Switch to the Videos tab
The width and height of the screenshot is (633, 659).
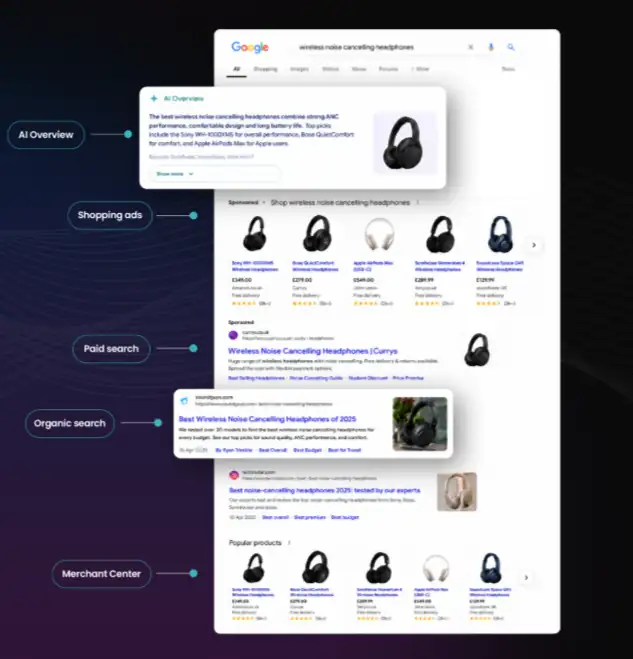(330, 69)
